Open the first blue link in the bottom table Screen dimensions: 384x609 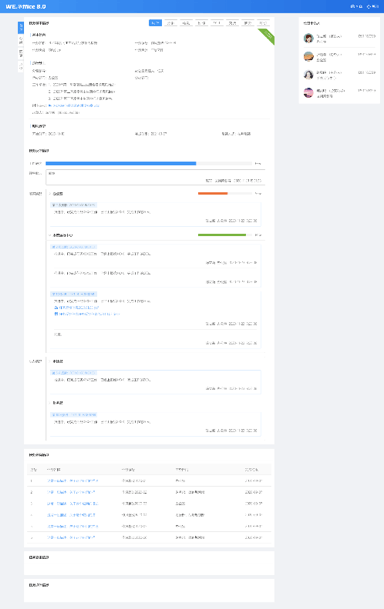73,481
